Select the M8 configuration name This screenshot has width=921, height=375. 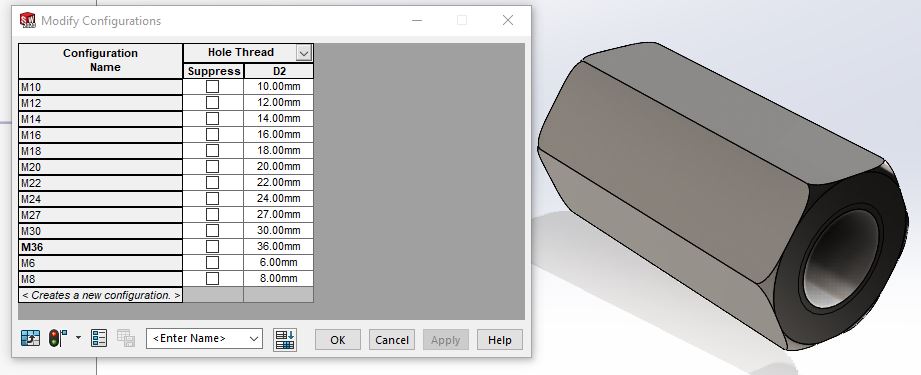pos(100,279)
